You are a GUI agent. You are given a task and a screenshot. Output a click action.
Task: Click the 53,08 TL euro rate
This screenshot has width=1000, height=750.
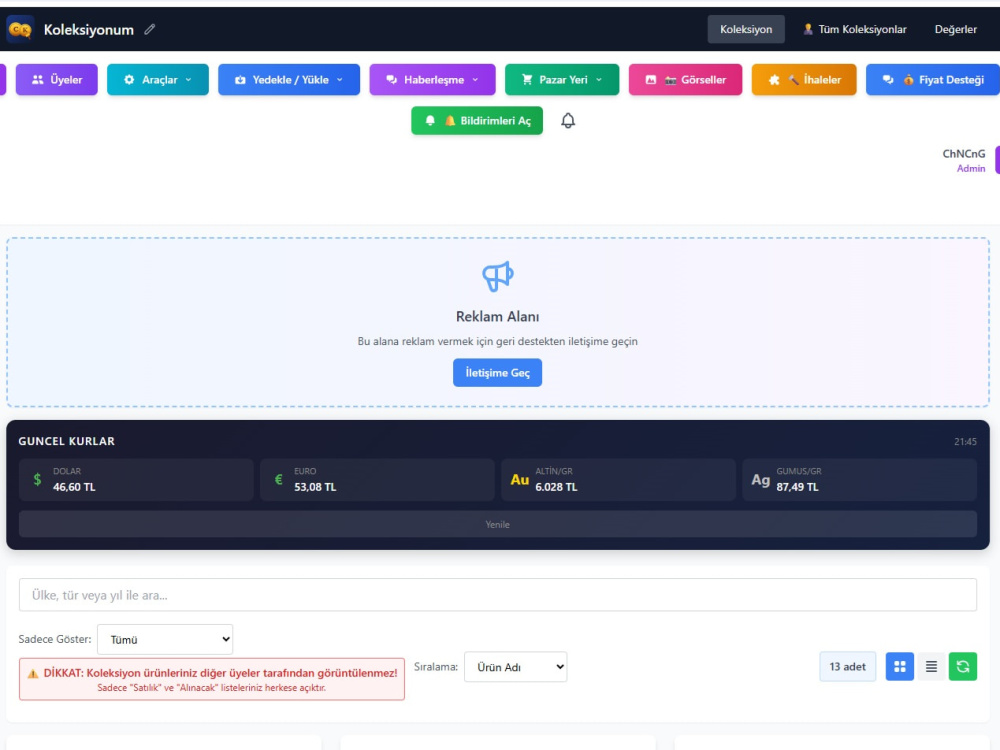[x=315, y=487]
